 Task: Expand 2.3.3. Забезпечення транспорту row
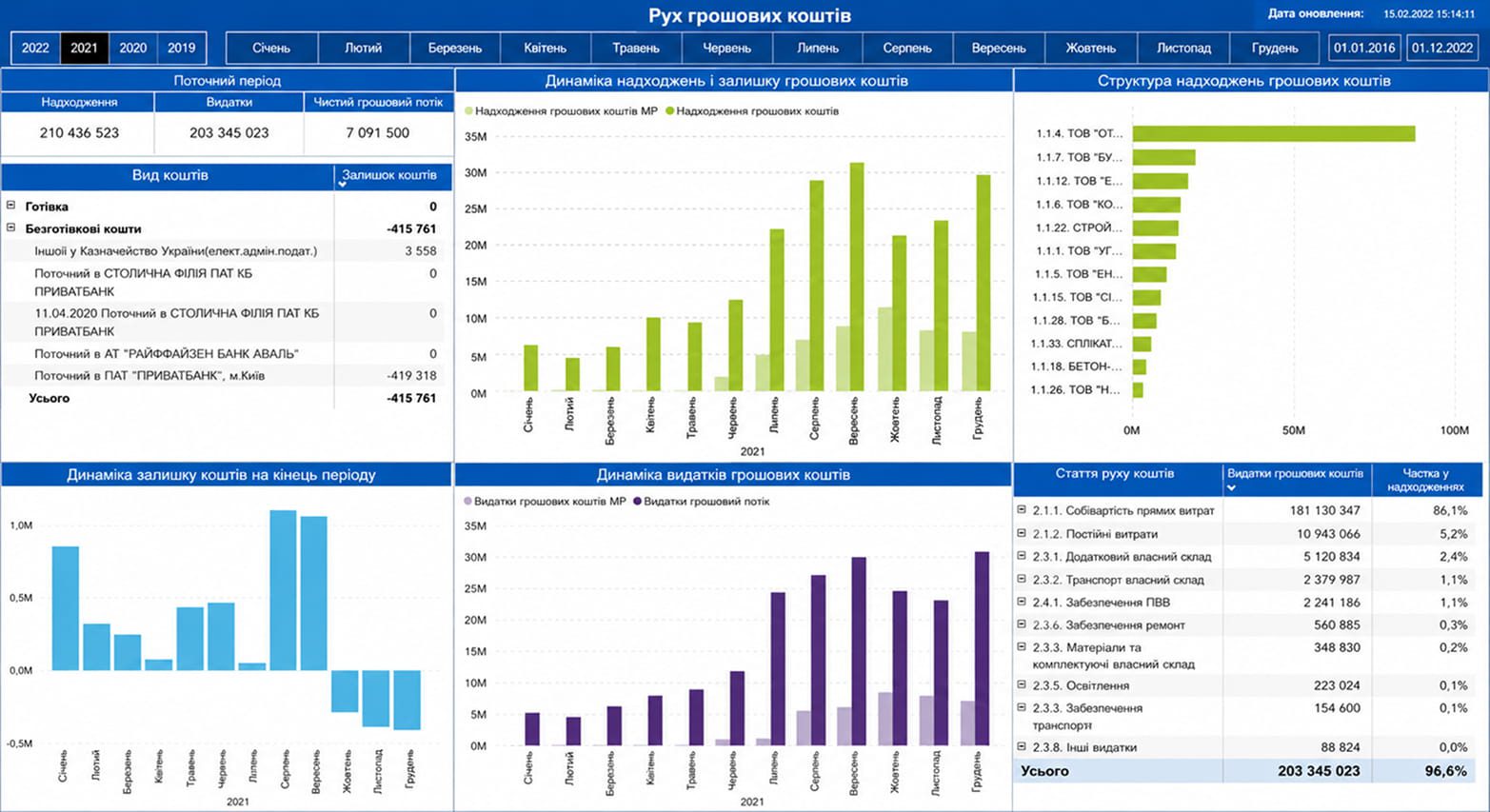(1022, 707)
